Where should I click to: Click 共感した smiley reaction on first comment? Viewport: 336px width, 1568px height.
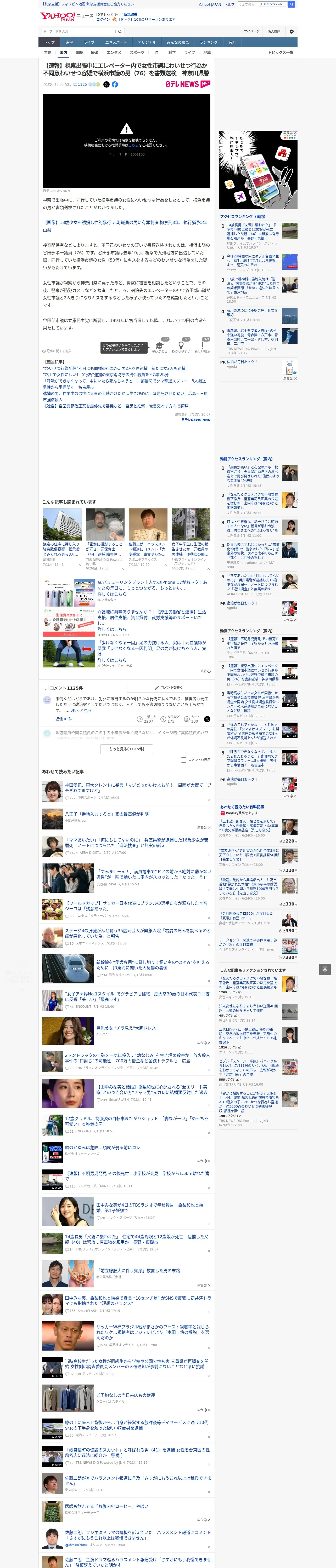click(x=140, y=719)
